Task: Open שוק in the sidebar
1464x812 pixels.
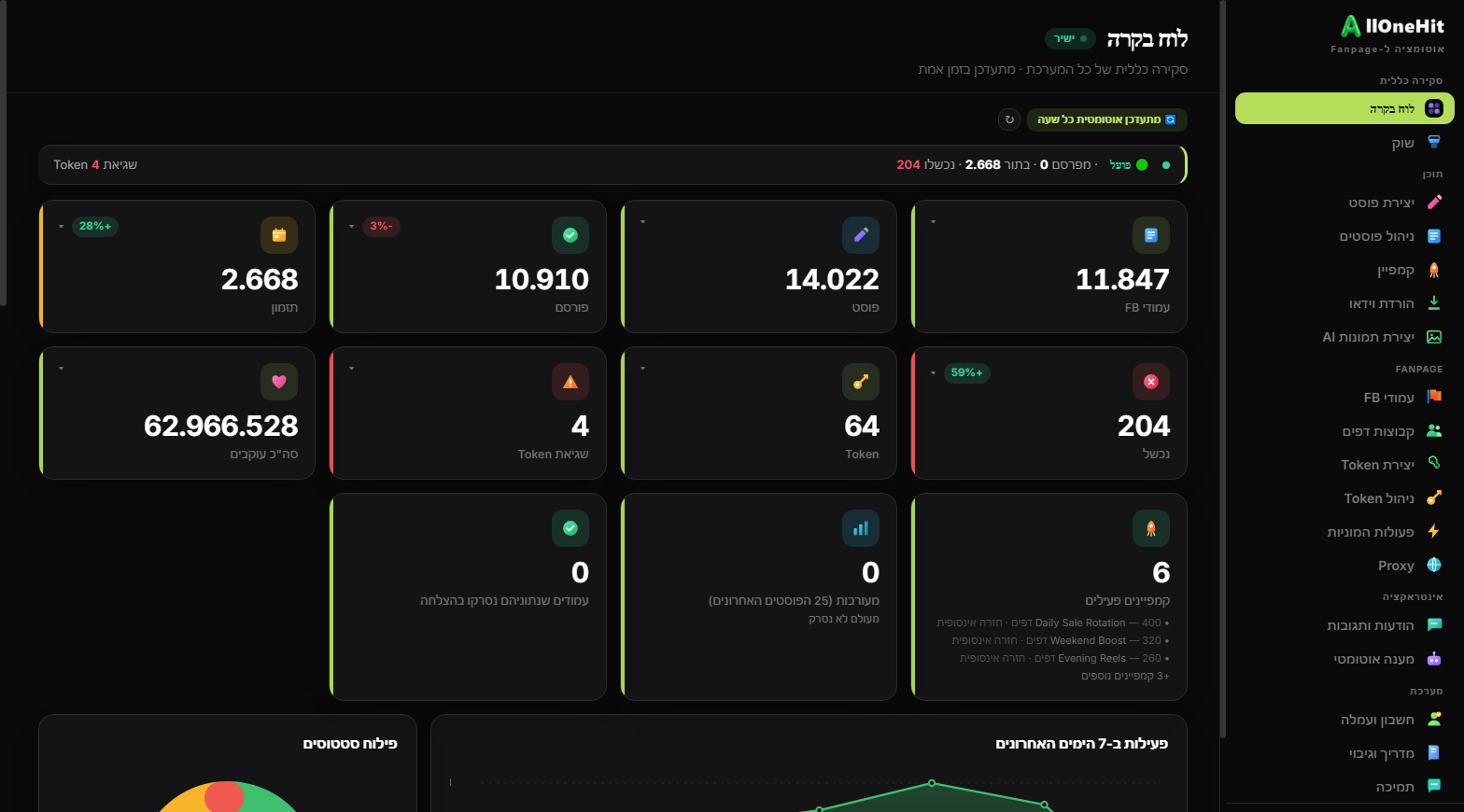Action: click(x=1344, y=143)
